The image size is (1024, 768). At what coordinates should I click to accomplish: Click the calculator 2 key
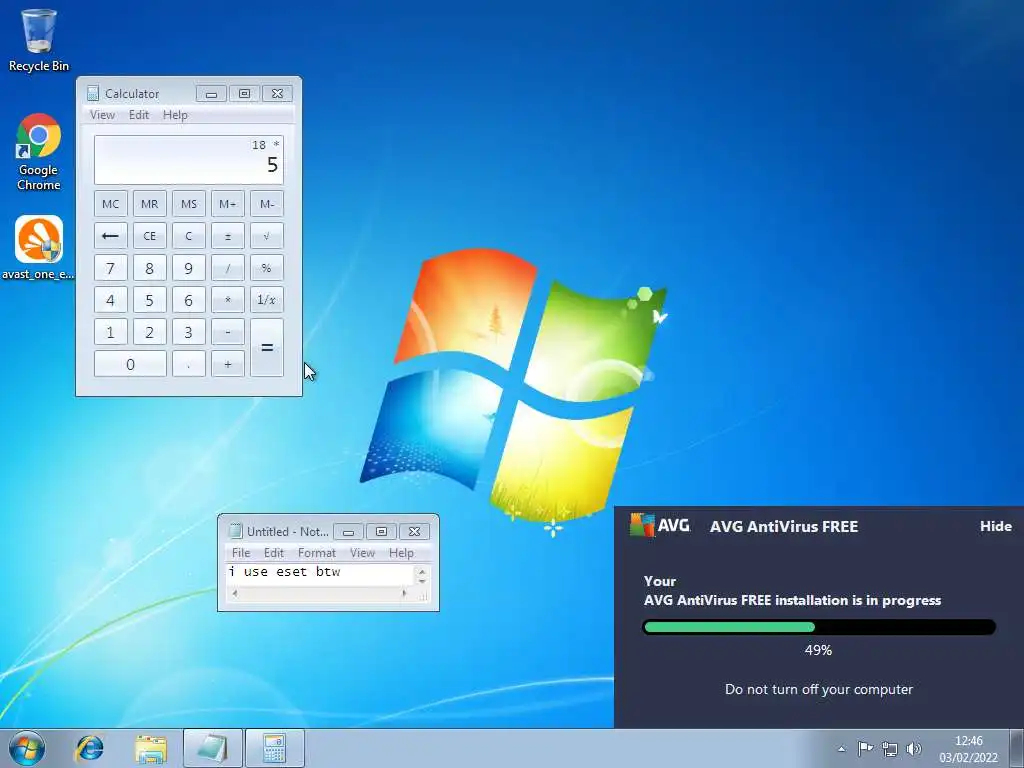click(150, 332)
